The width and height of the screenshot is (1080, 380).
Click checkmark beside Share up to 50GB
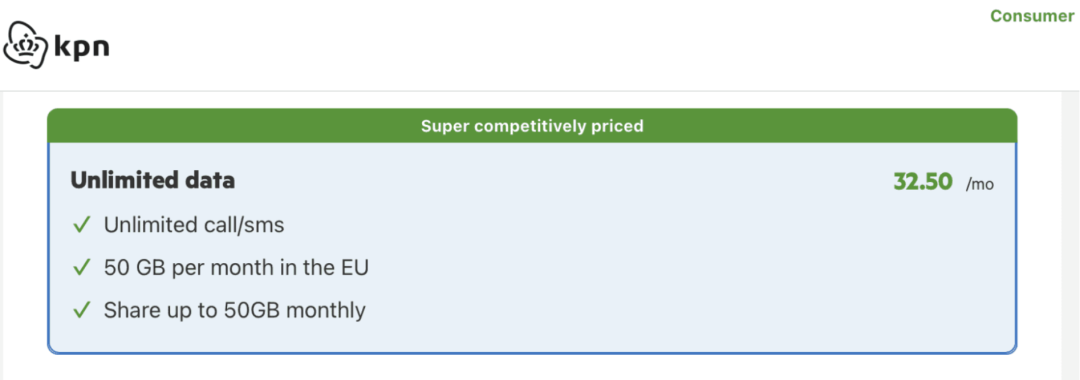click(82, 310)
